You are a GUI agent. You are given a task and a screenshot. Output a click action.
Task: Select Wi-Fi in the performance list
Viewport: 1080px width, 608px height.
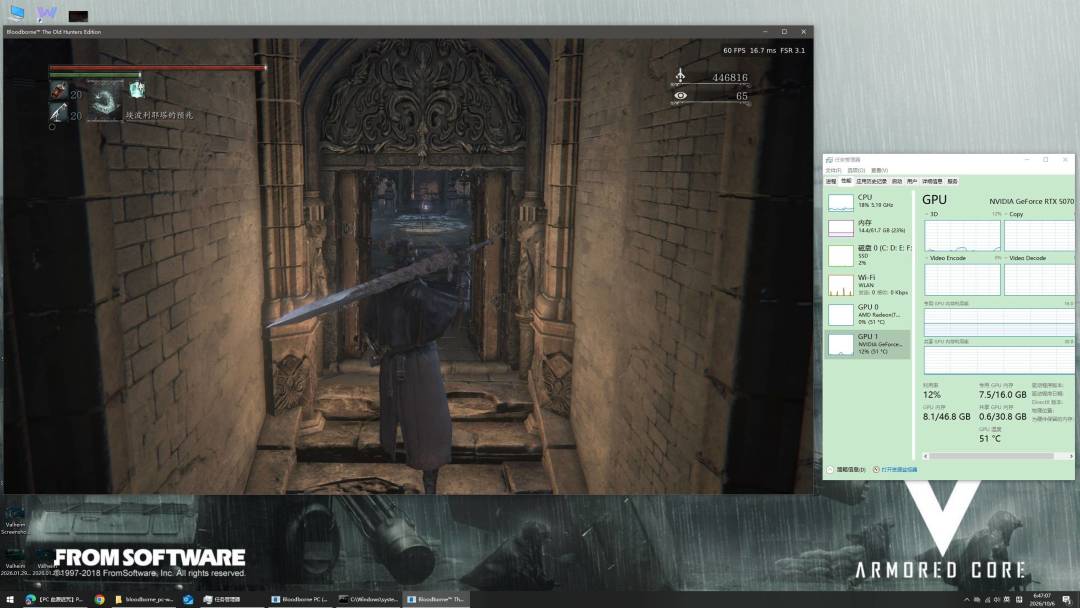pyautogui.click(x=868, y=284)
